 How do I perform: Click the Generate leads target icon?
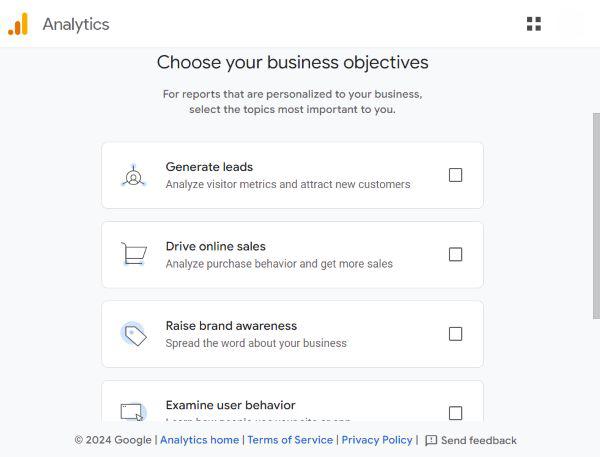click(134, 176)
